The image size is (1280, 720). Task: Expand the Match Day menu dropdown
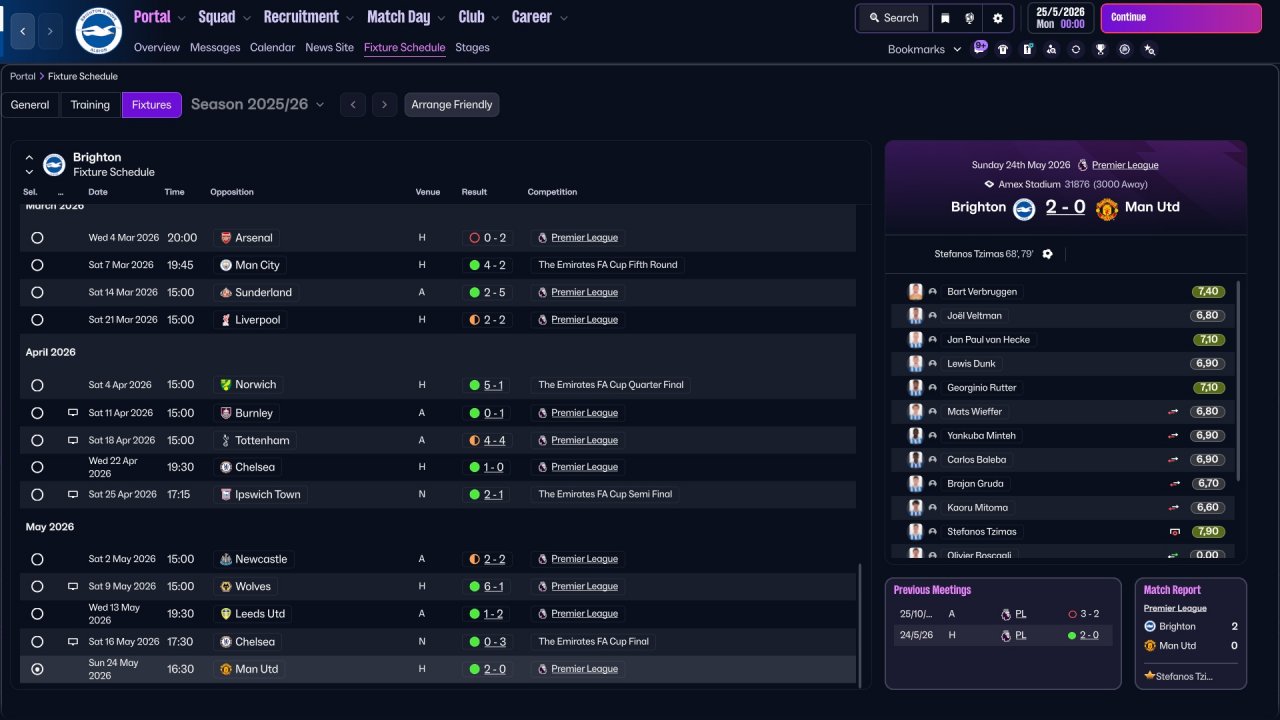[440, 18]
